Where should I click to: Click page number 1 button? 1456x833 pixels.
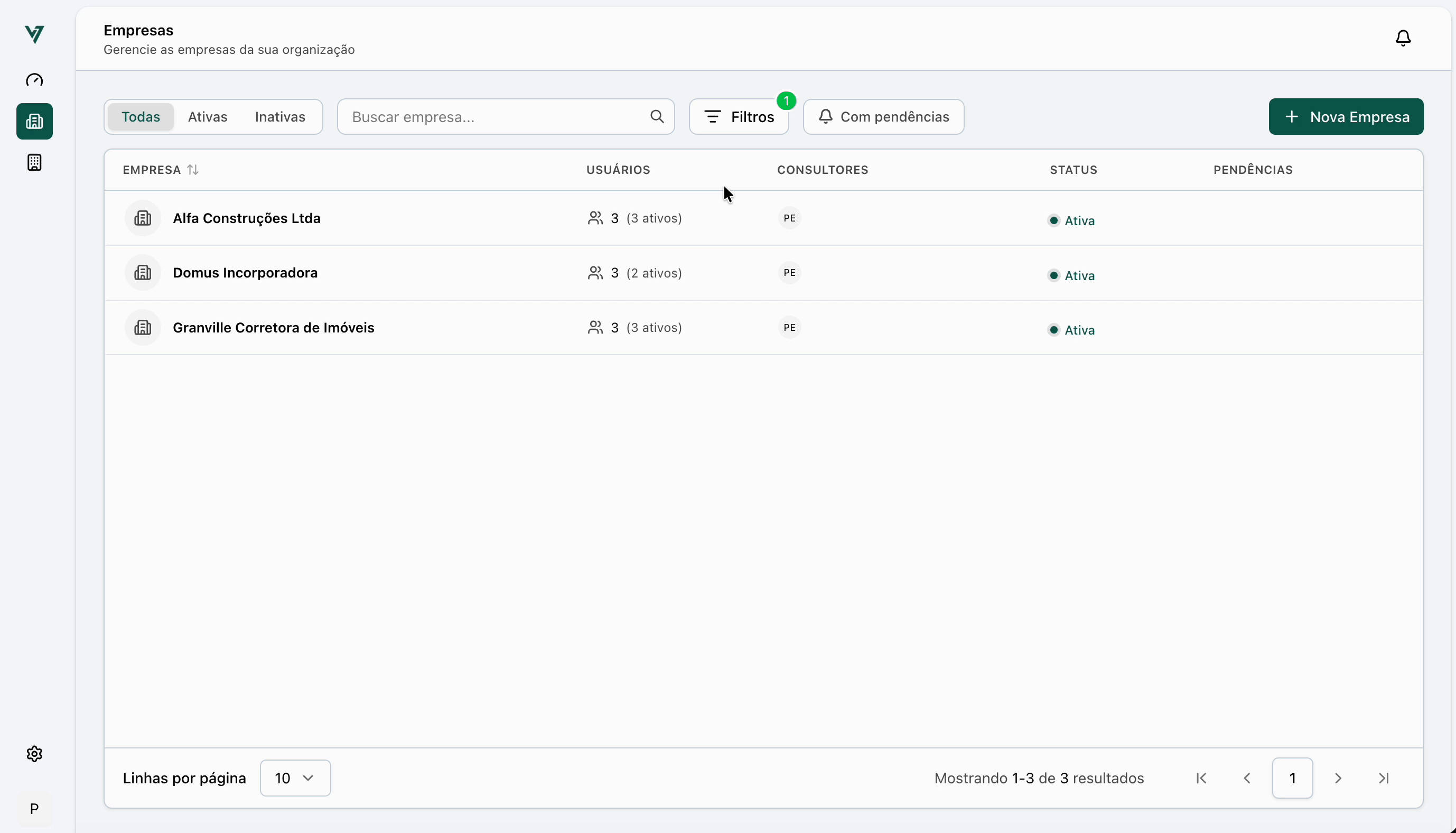(x=1292, y=778)
